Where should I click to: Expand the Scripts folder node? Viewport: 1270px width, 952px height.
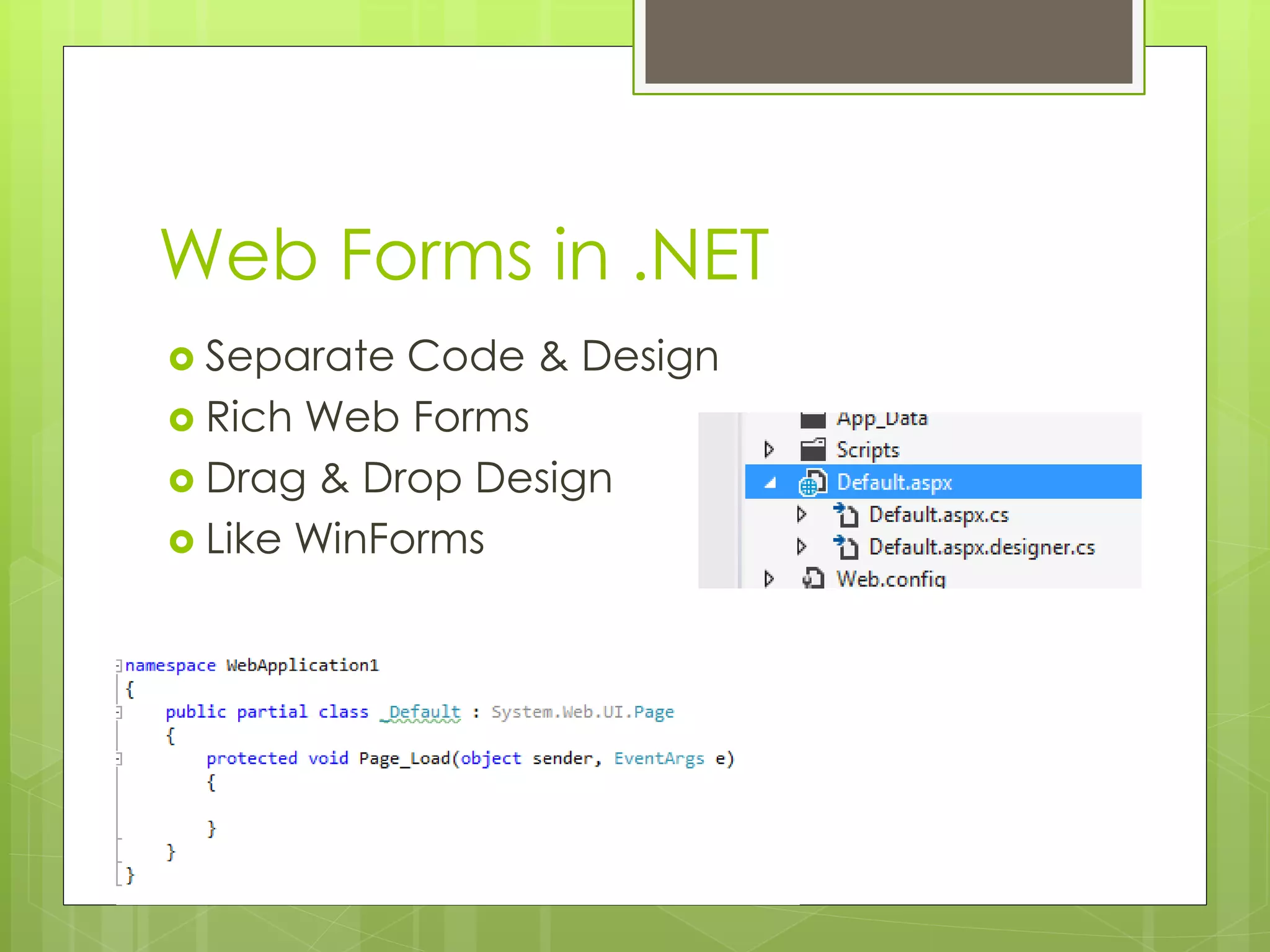point(769,449)
